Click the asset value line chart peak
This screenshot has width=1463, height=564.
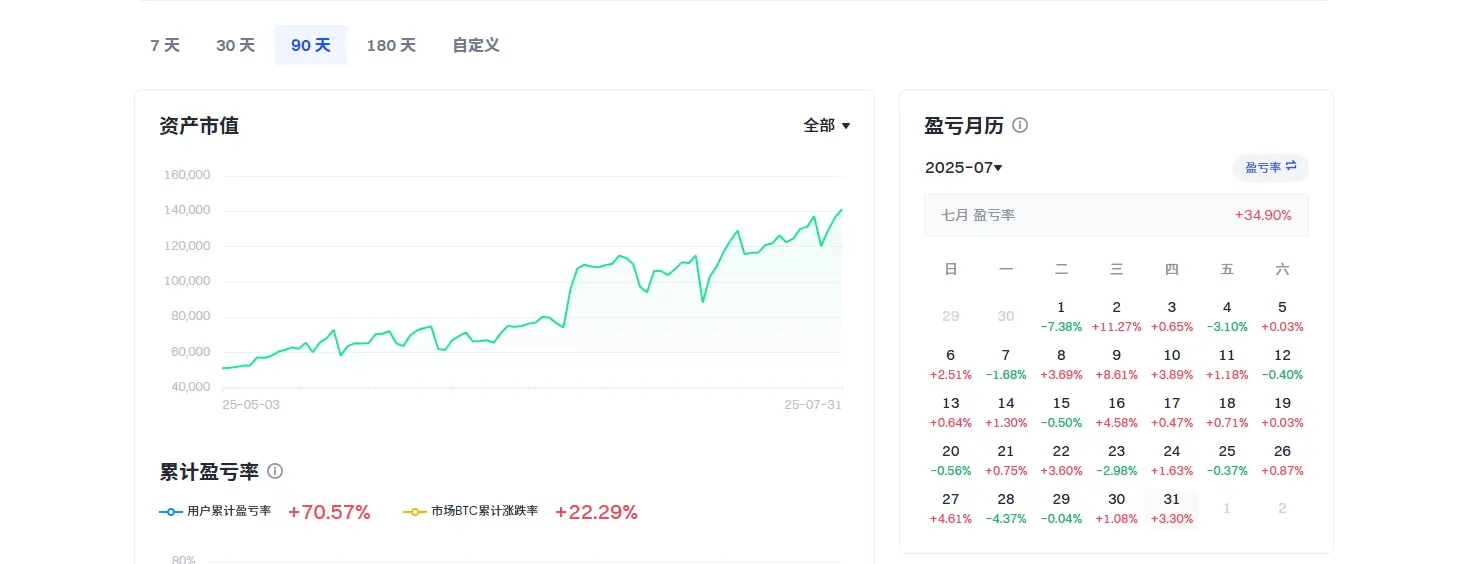(x=841, y=210)
